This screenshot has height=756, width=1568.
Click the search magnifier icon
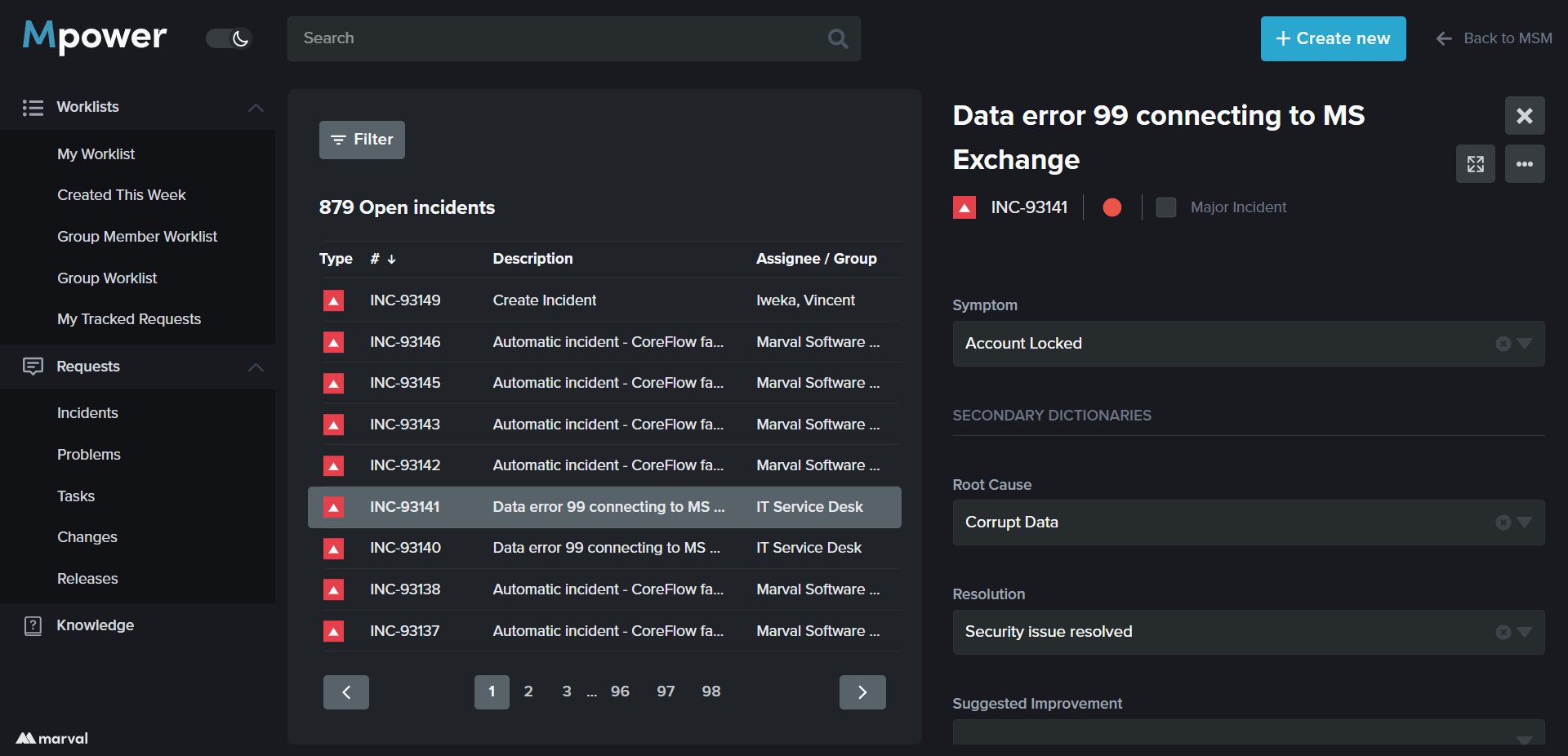coord(838,38)
